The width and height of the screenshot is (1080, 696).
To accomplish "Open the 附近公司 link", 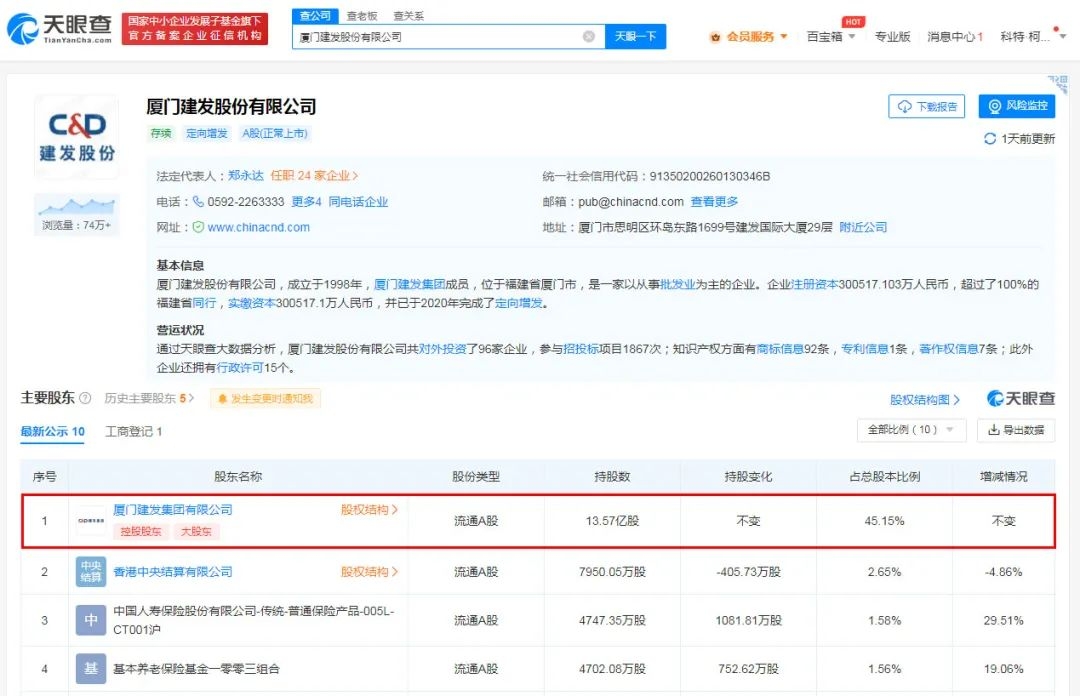I will tap(863, 227).
